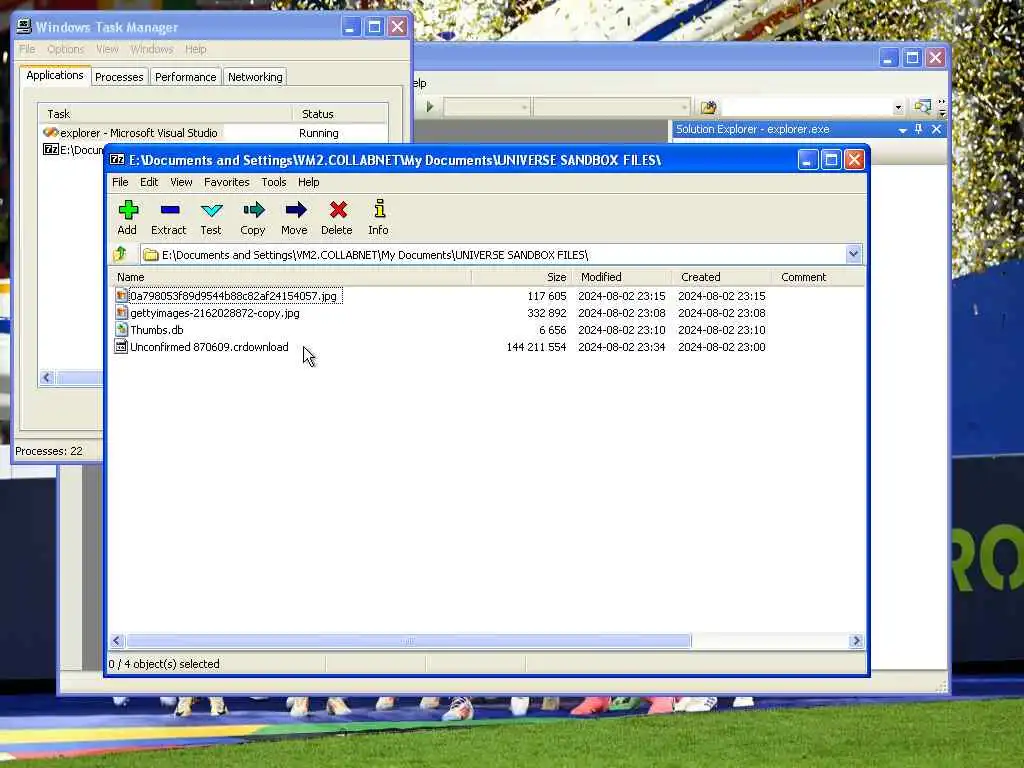This screenshot has height=768, width=1024.
Task: Go up one folder with the arrow icon
Action: 120,254
